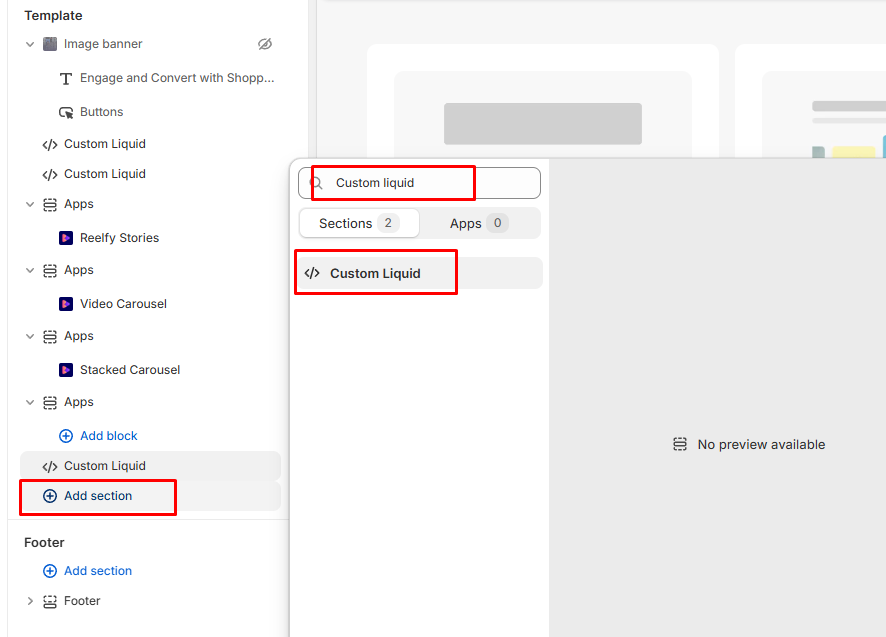Click the Footer section layout icon
The width and height of the screenshot is (886, 637).
(50, 601)
